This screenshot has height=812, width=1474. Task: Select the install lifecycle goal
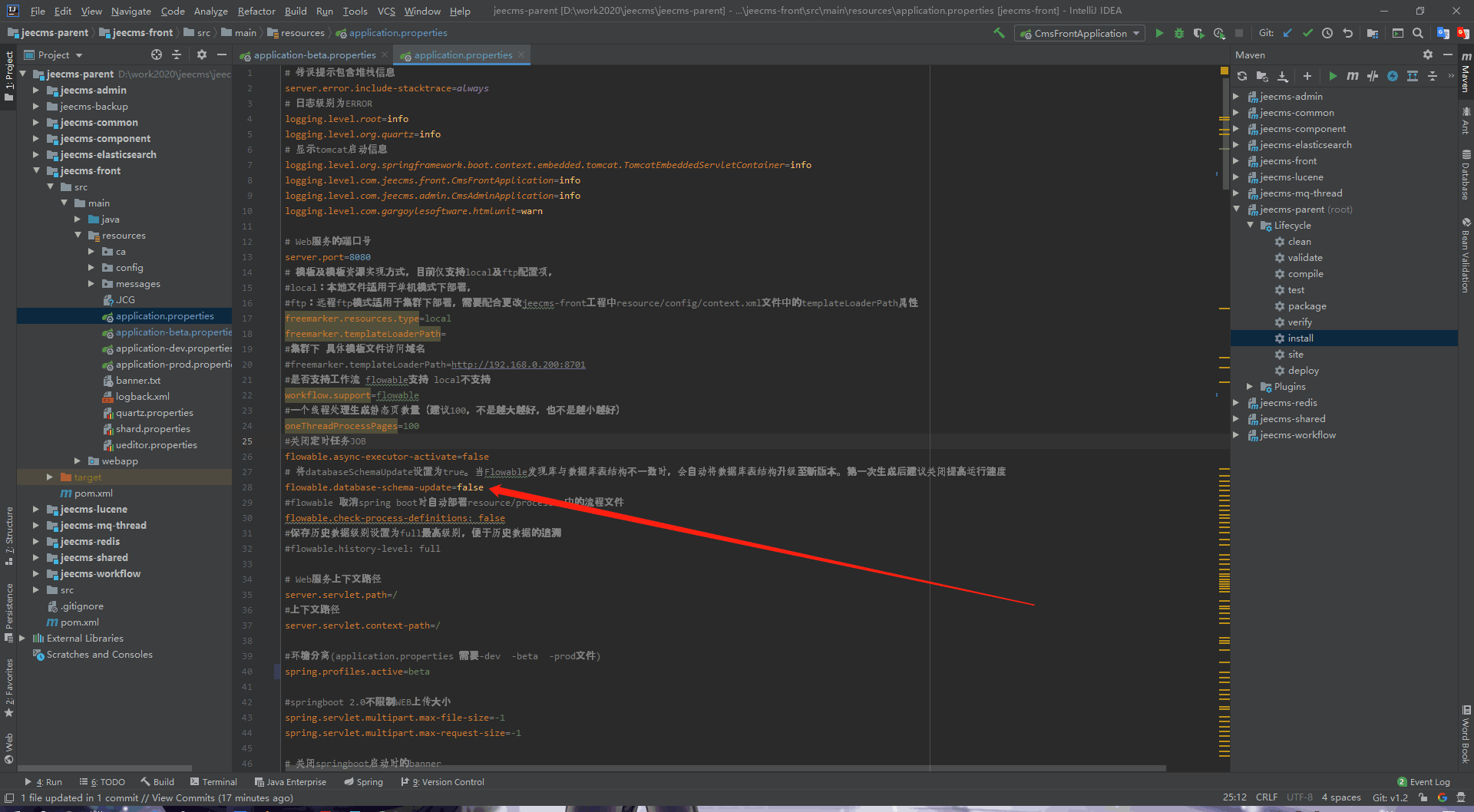click(x=1300, y=338)
